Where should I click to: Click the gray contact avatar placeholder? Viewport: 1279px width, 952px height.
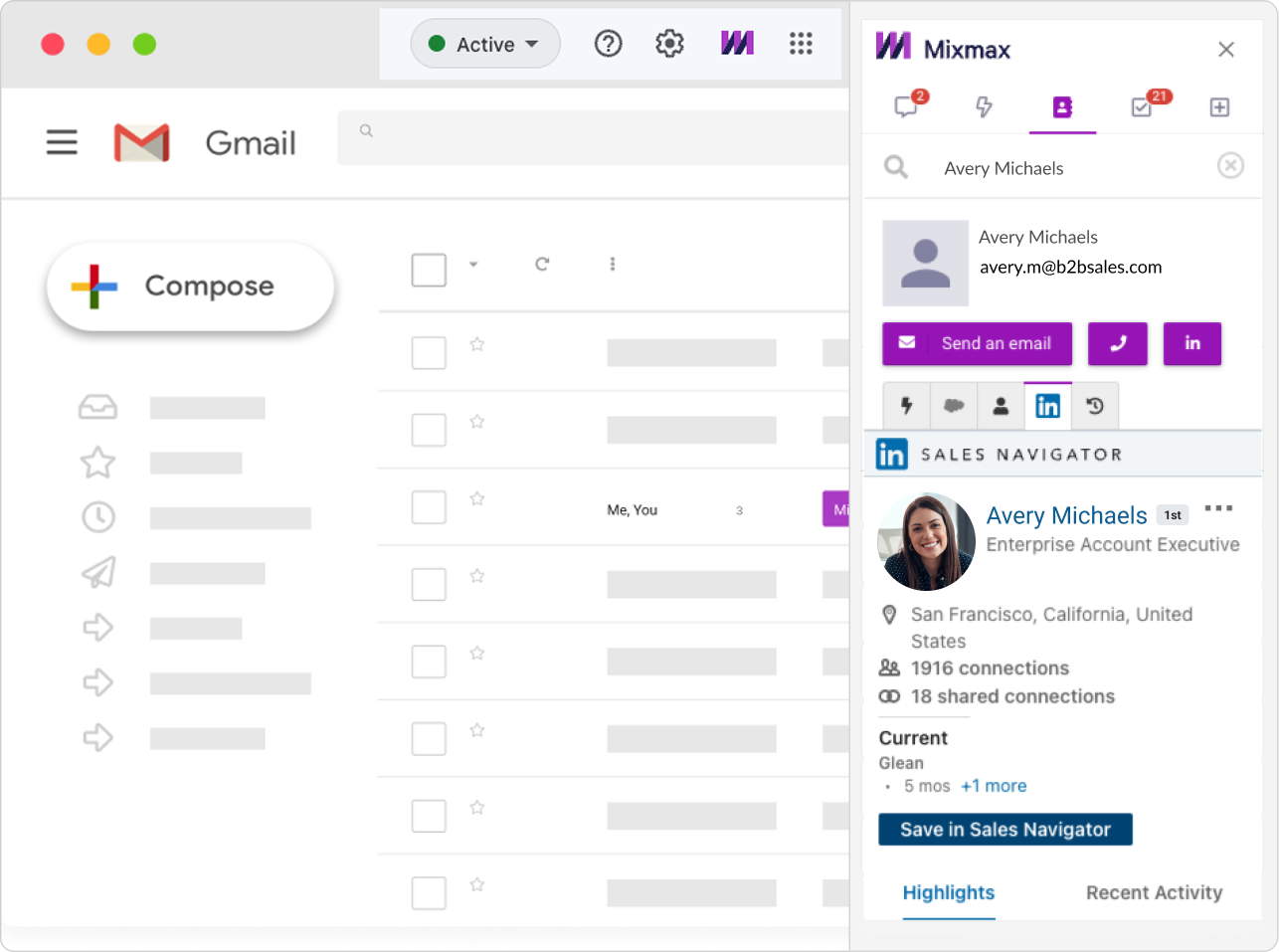925,263
